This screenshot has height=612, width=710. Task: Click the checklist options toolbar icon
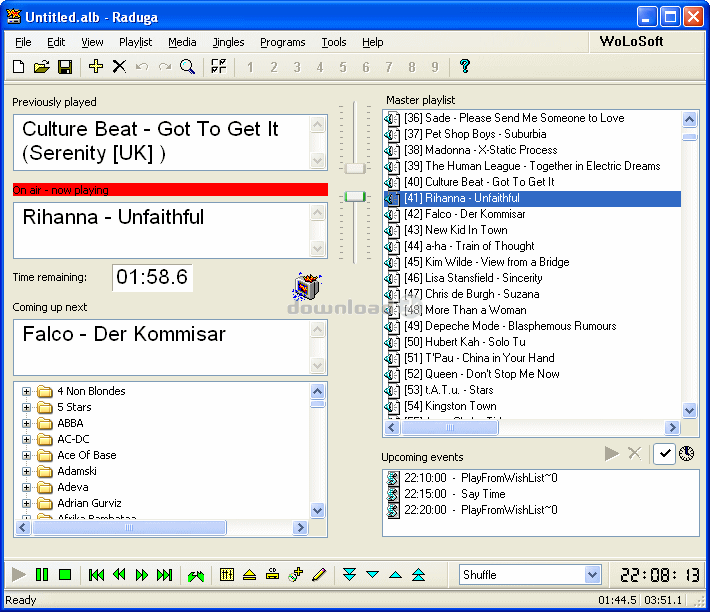[219, 66]
